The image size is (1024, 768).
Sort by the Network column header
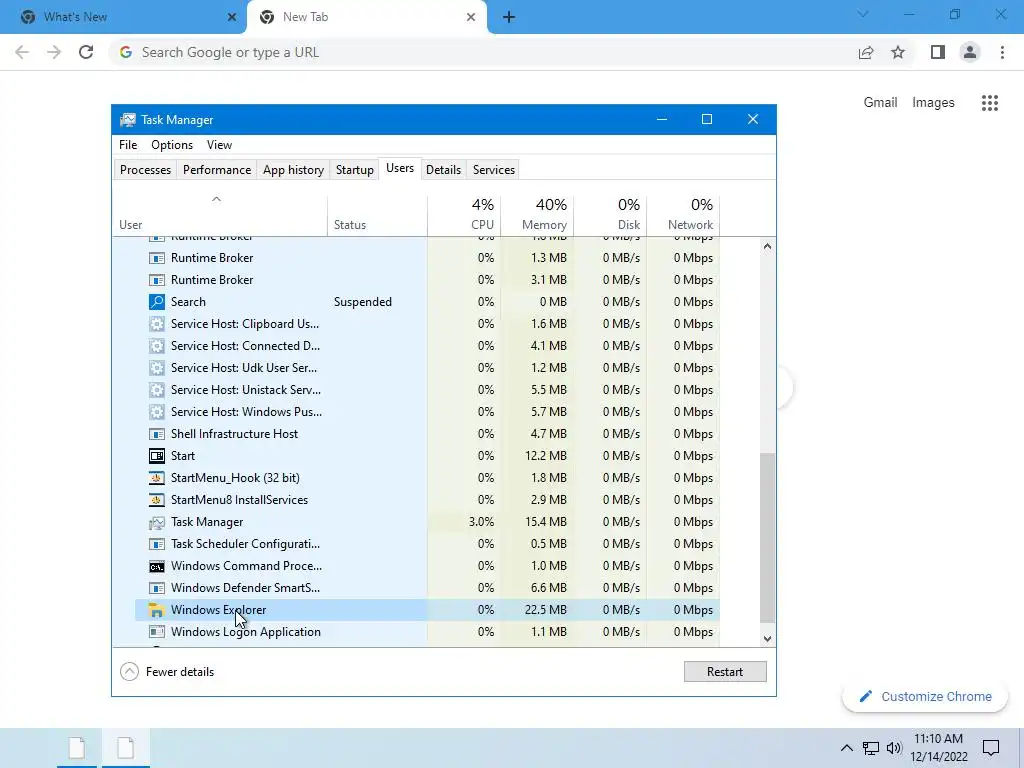[x=684, y=215]
